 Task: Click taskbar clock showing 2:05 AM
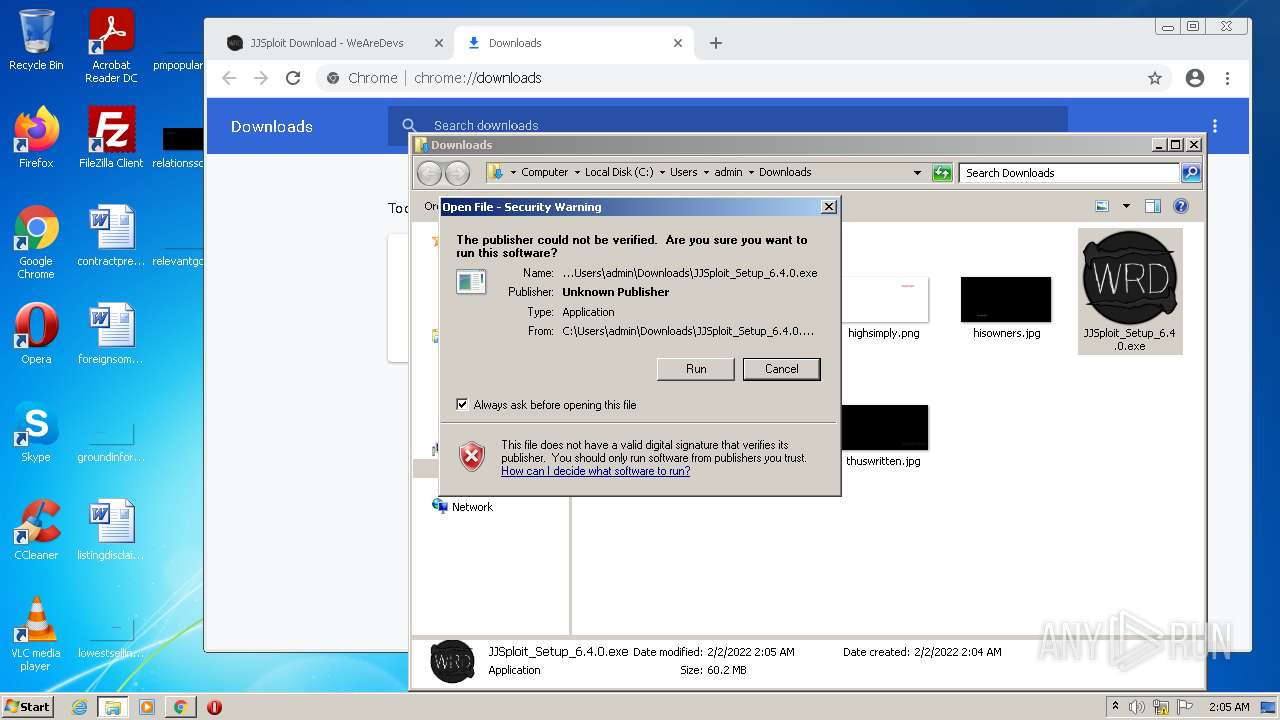(x=1228, y=707)
